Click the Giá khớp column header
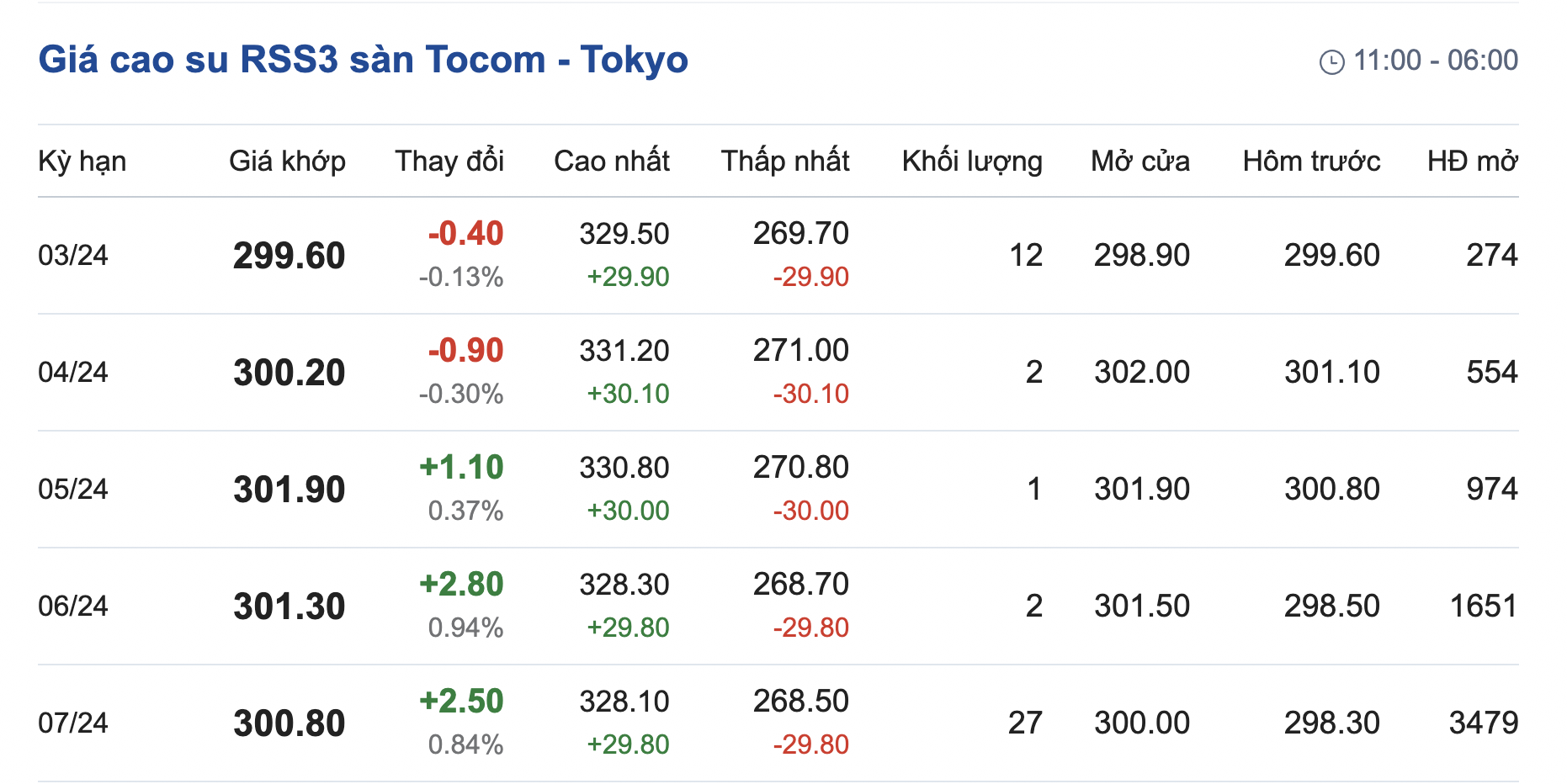 pos(287,161)
